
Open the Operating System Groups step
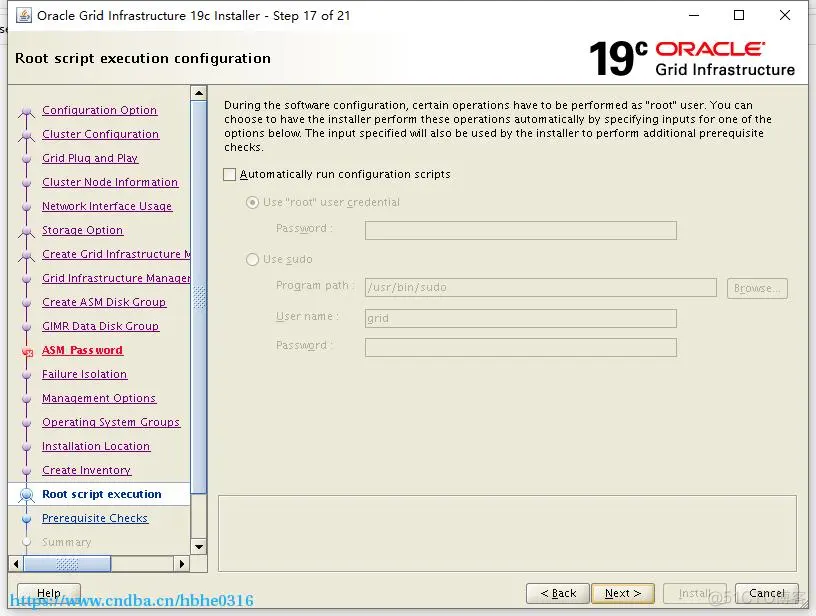[111, 422]
